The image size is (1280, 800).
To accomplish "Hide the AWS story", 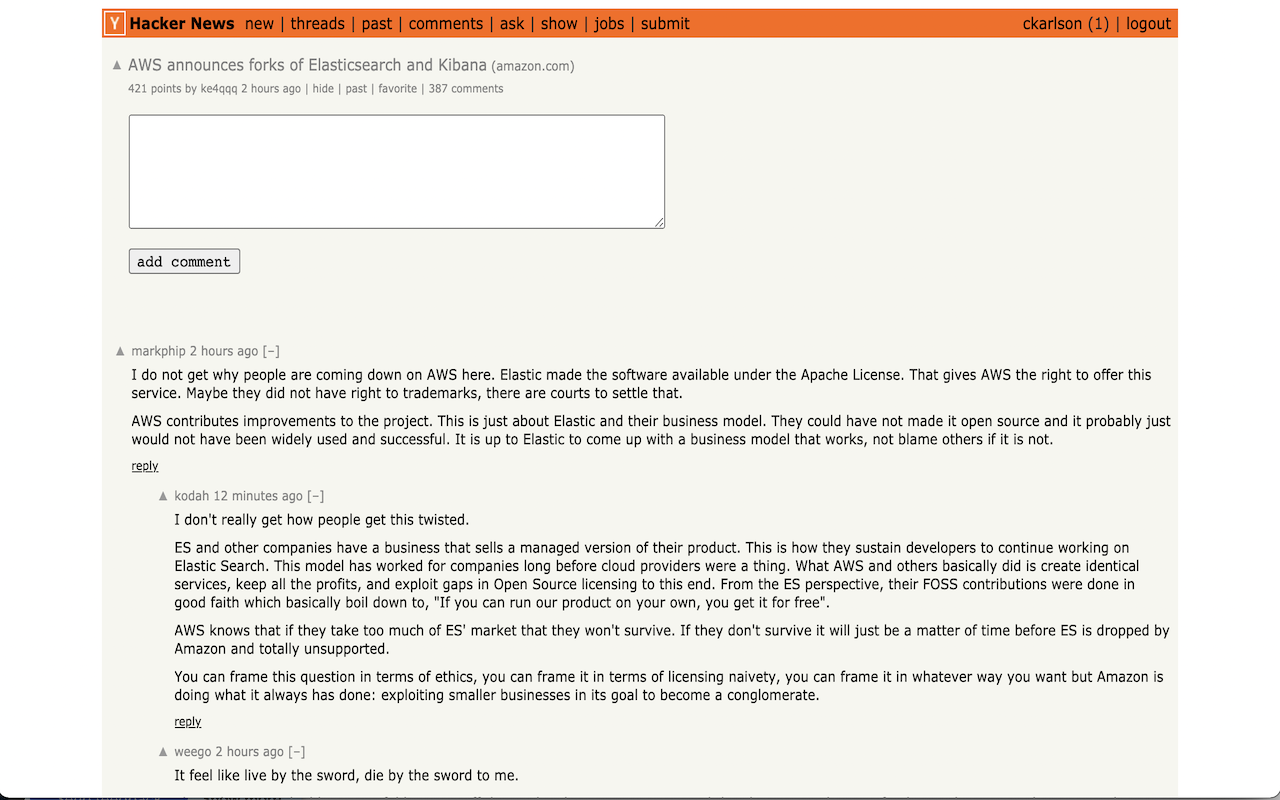I will coord(322,88).
